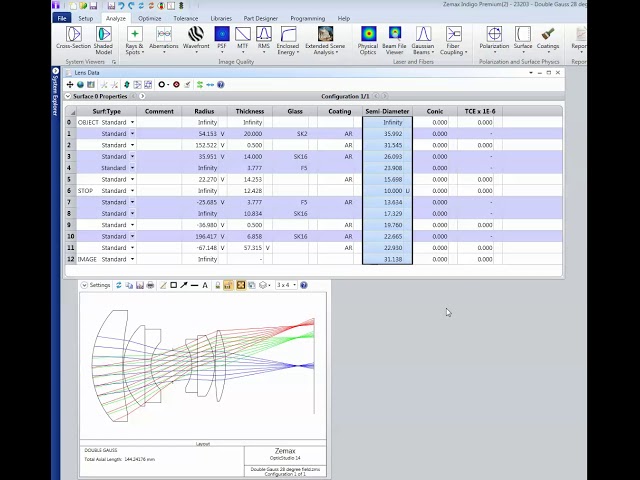Open the Gaussian Beams dropdown

click(x=423, y=40)
